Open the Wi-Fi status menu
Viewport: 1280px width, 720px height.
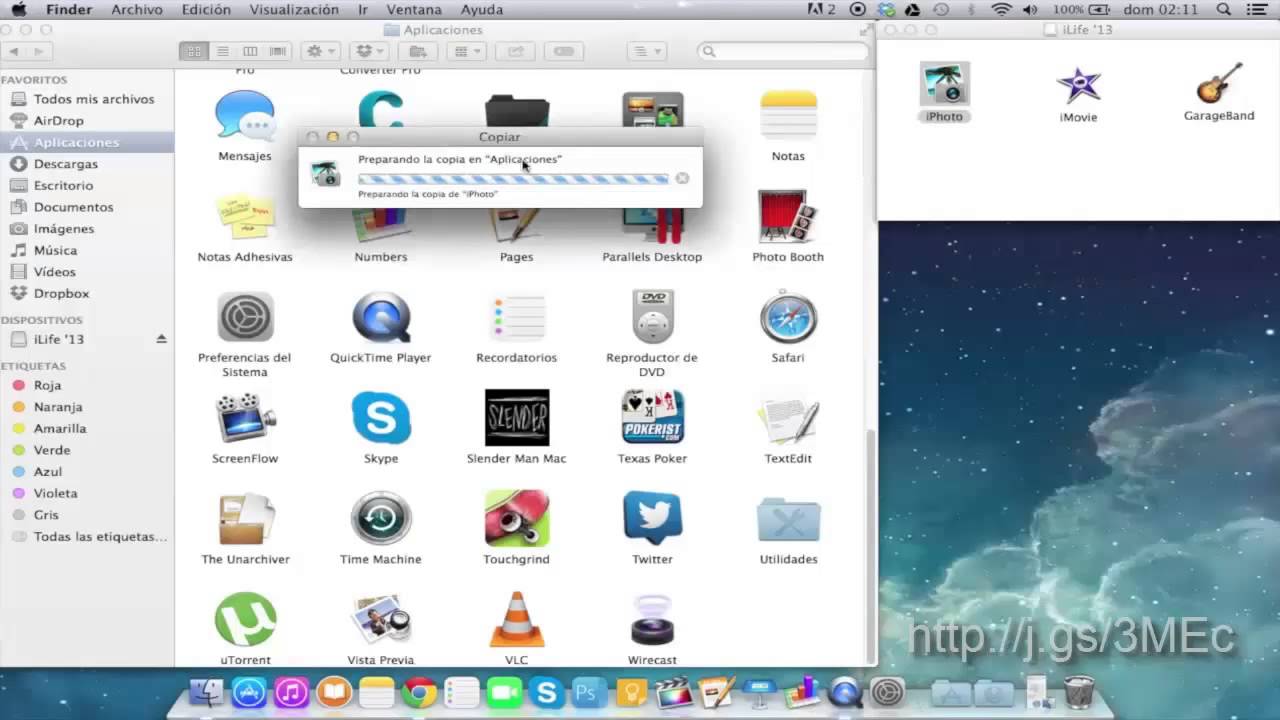(x=1001, y=9)
